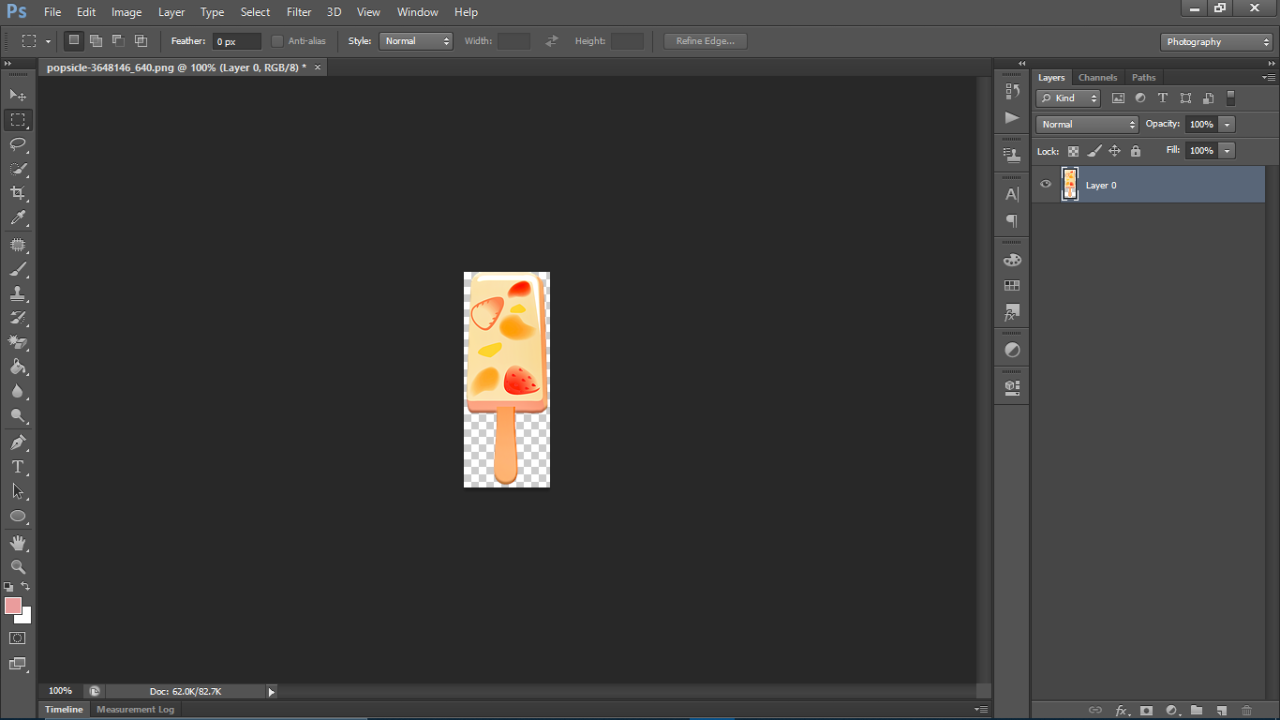Viewport: 1280px width, 720px height.
Task: Toggle Quick Mask mode
Action: pyautogui.click(x=18, y=638)
